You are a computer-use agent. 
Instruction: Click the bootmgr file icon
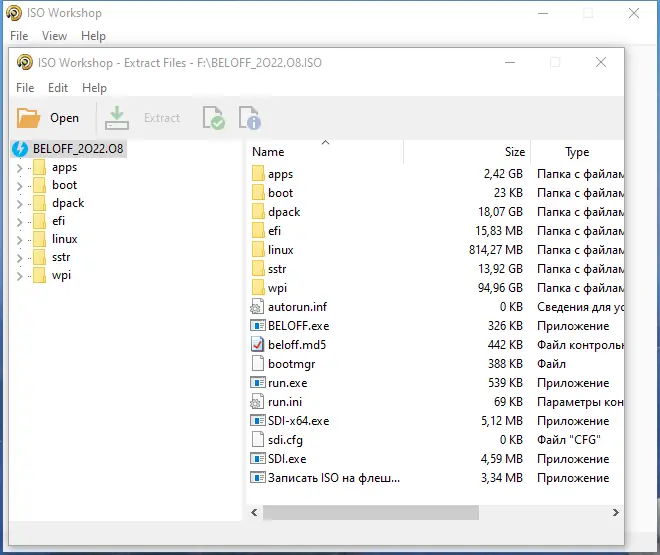(257, 364)
